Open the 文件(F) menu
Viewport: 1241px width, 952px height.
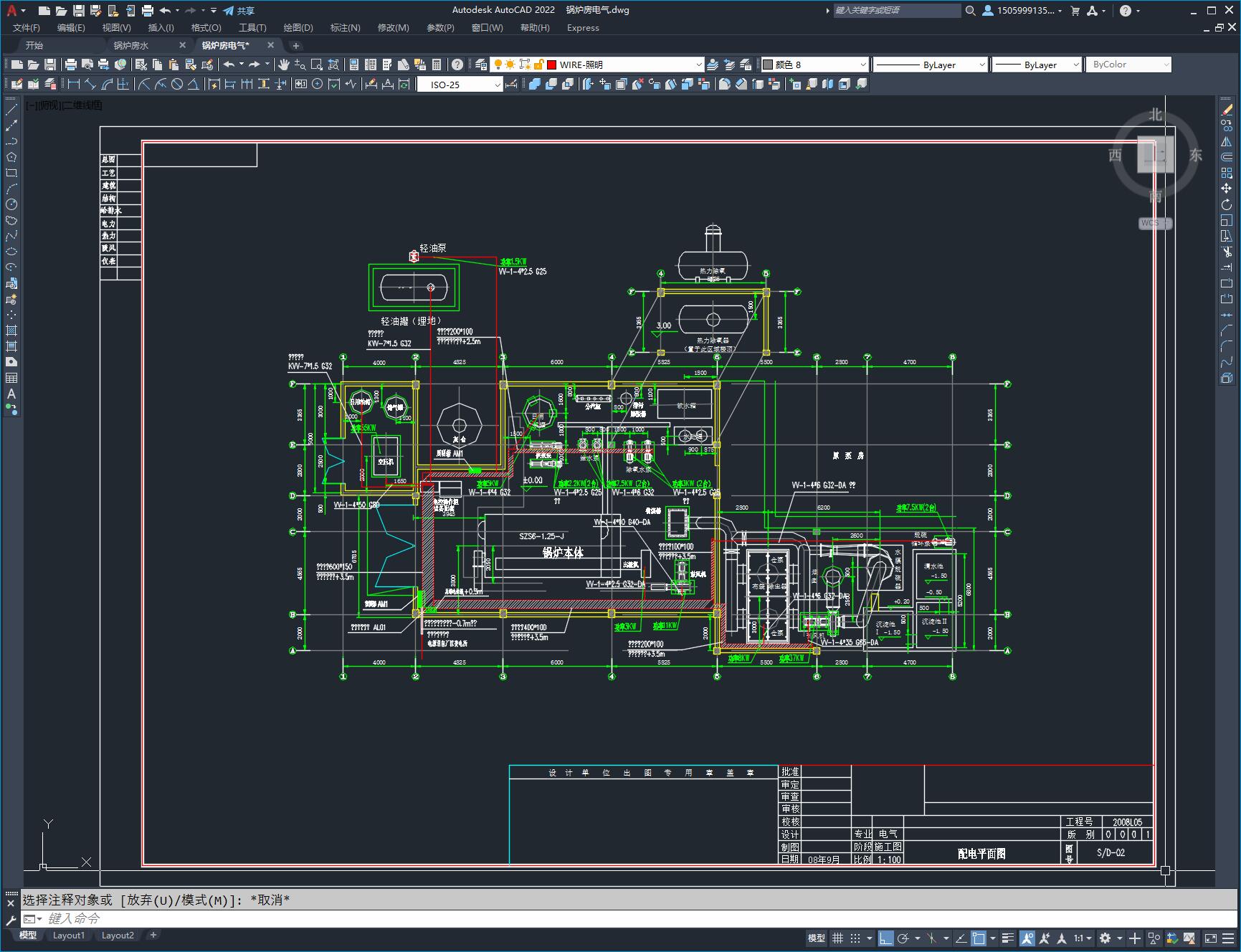pyautogui.click(x=27, y=28)
